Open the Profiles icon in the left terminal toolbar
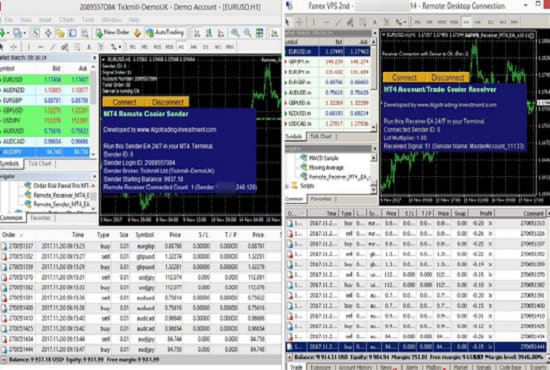 click(x=17, y=33)
